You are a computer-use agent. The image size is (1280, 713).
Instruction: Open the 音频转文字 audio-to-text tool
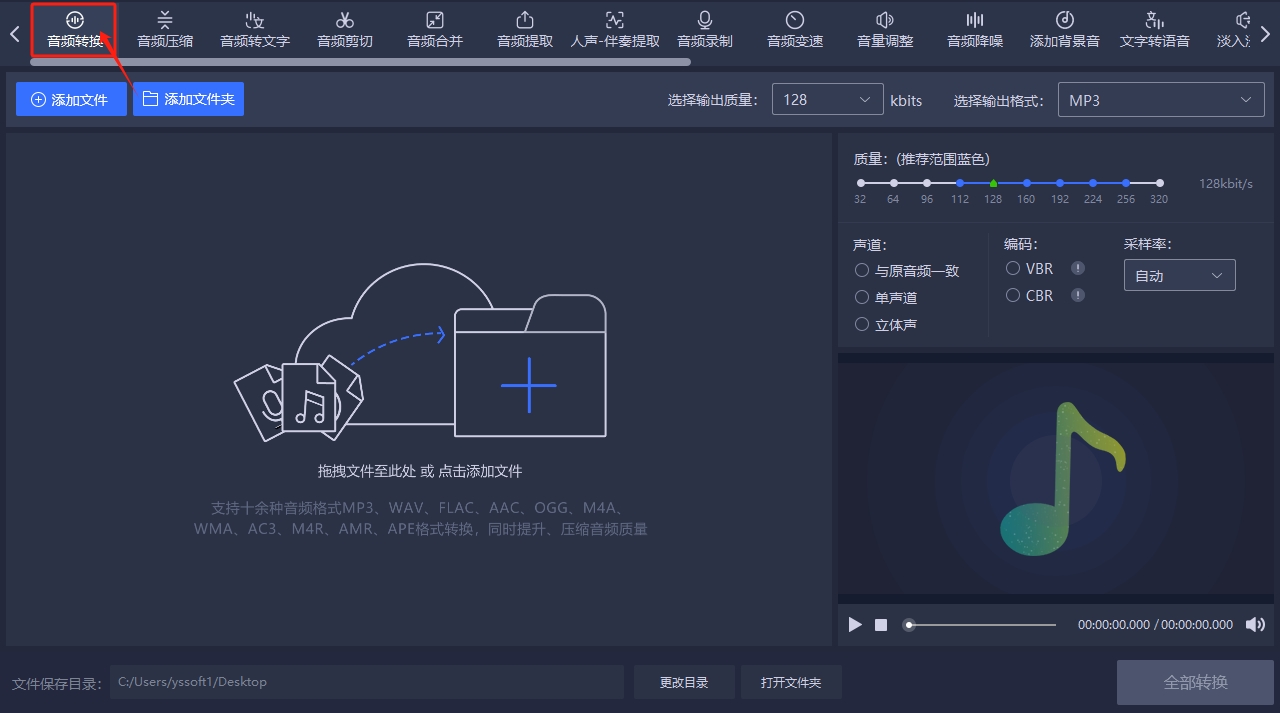coord(255,29)
